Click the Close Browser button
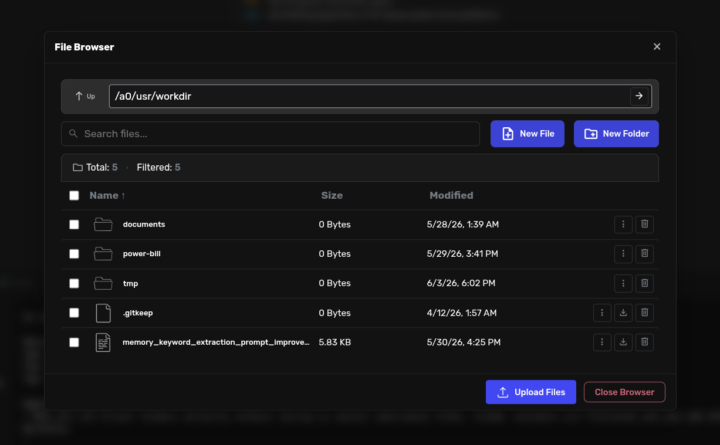This screenshot has width=720, height=445. (624, 392)
